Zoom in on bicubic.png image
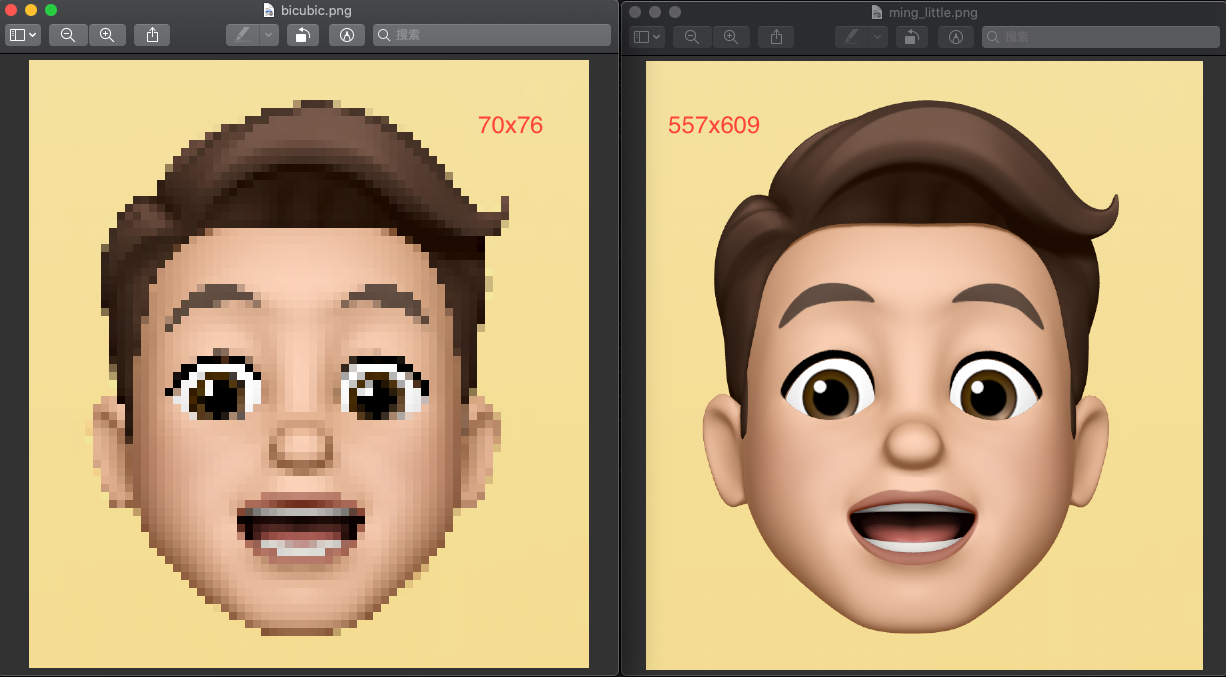This screenshot has width=1226, height=677. 107,35
